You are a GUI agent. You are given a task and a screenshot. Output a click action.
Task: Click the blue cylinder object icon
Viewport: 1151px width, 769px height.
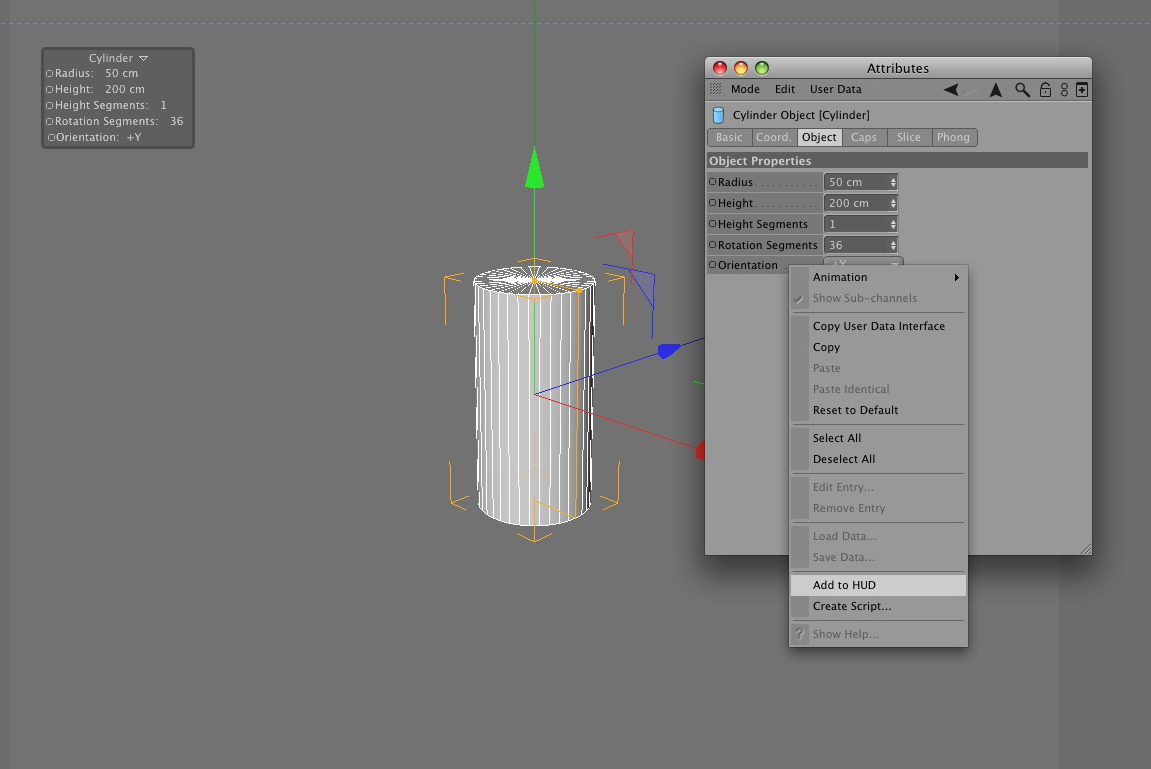click(x=719, y=115)
